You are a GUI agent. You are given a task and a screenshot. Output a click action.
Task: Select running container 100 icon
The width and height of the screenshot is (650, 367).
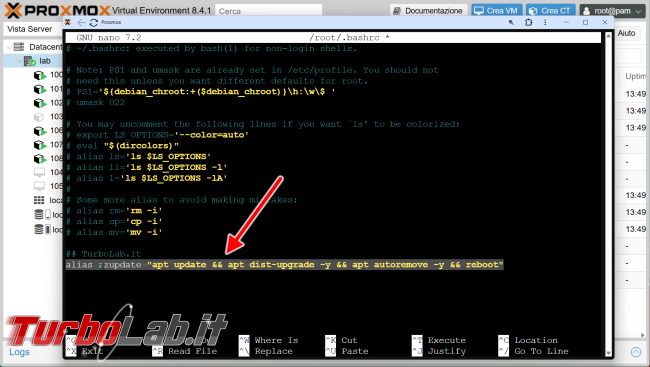click(x=39, y=75)
